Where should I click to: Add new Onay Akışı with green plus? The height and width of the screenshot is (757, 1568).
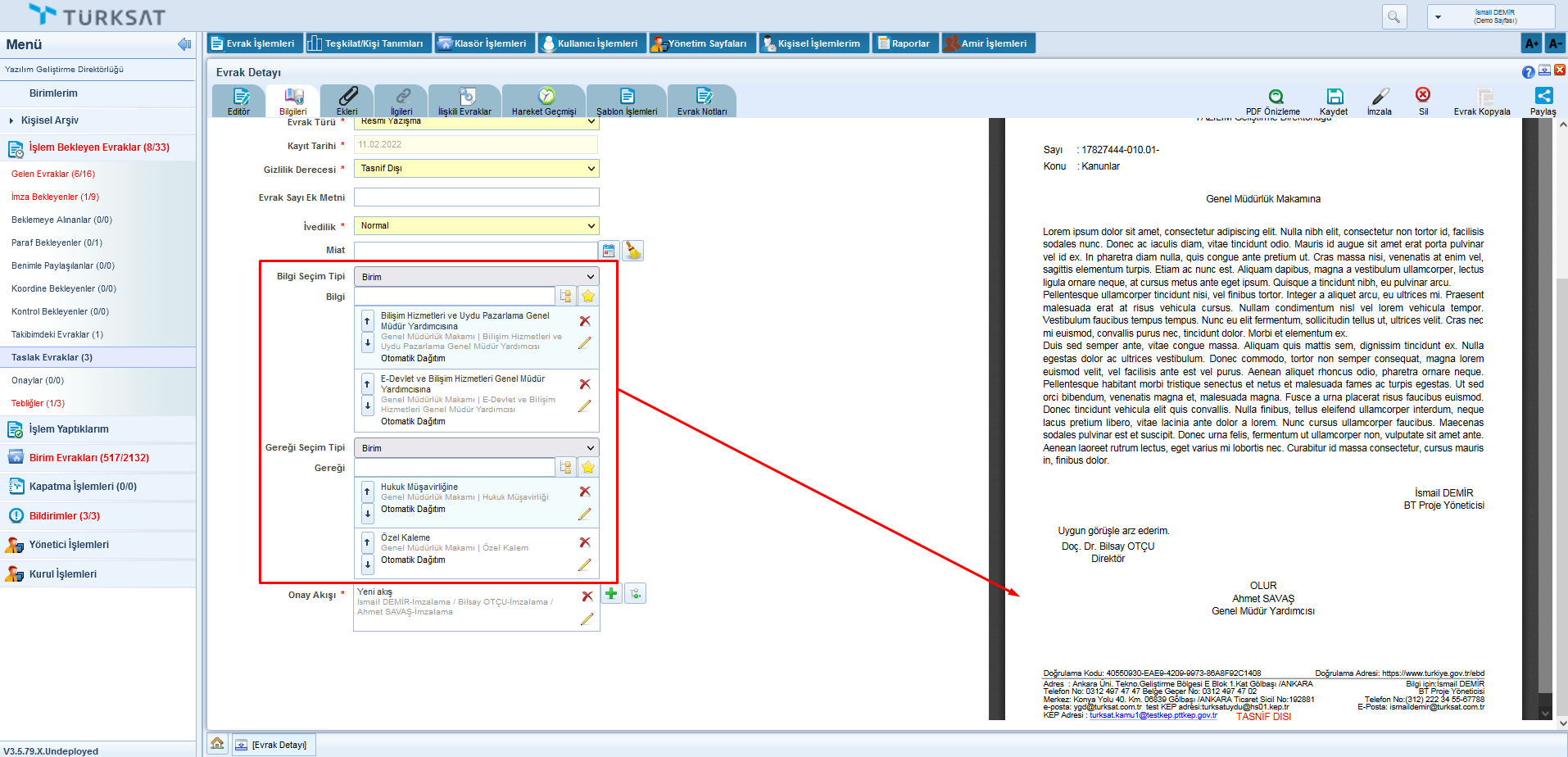[611, 594]
